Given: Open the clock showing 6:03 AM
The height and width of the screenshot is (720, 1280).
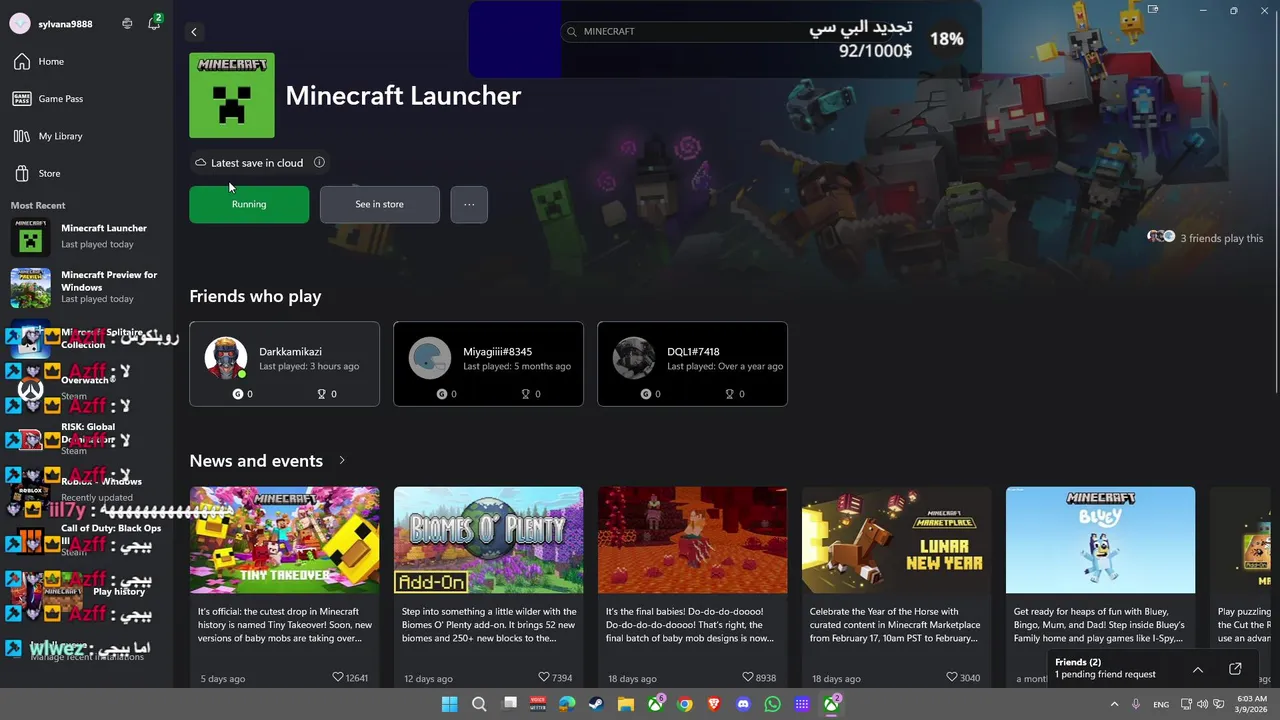Looking at the screenshot, I should [x=1251, y=704].
